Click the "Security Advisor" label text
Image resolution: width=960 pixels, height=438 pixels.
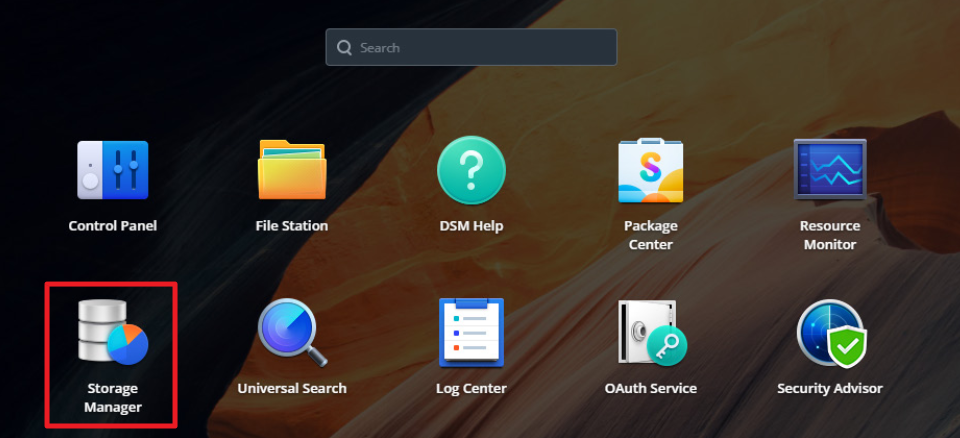[x=830, y=388]
